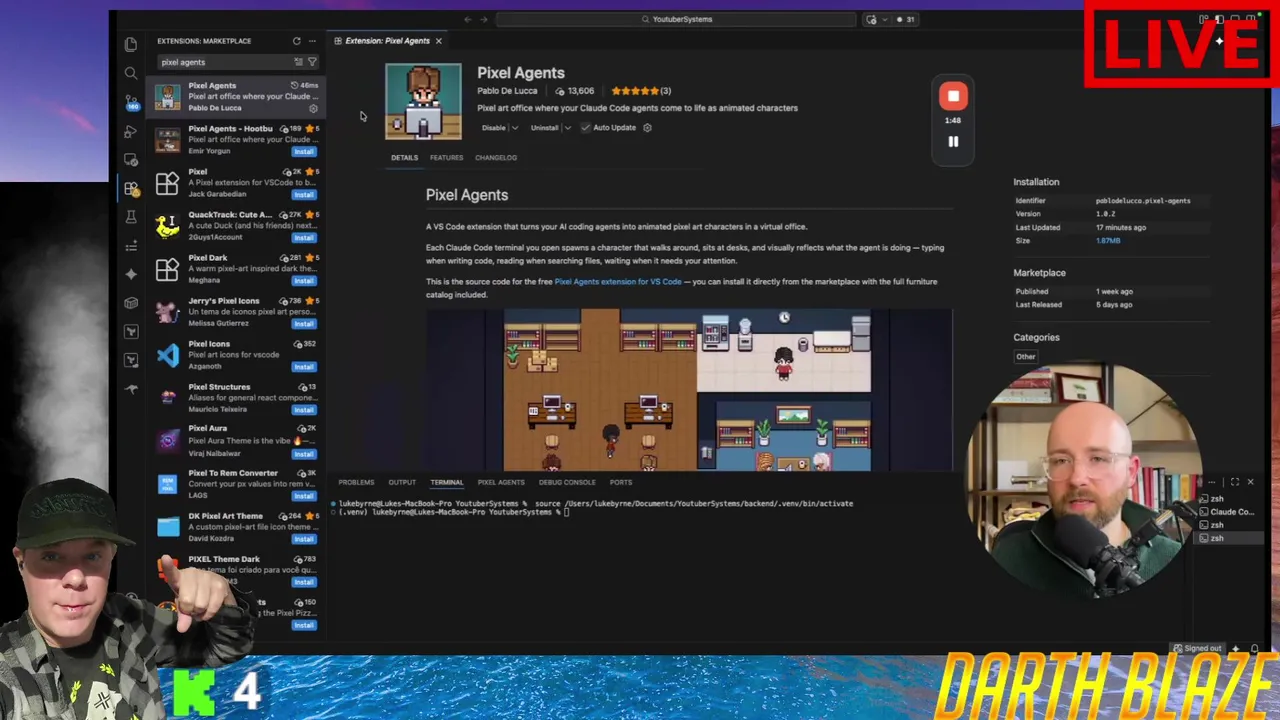This screenshot has width=1280, height=720.
Task: Open the chat dropdown arrow in title bar
Action: 884,19
